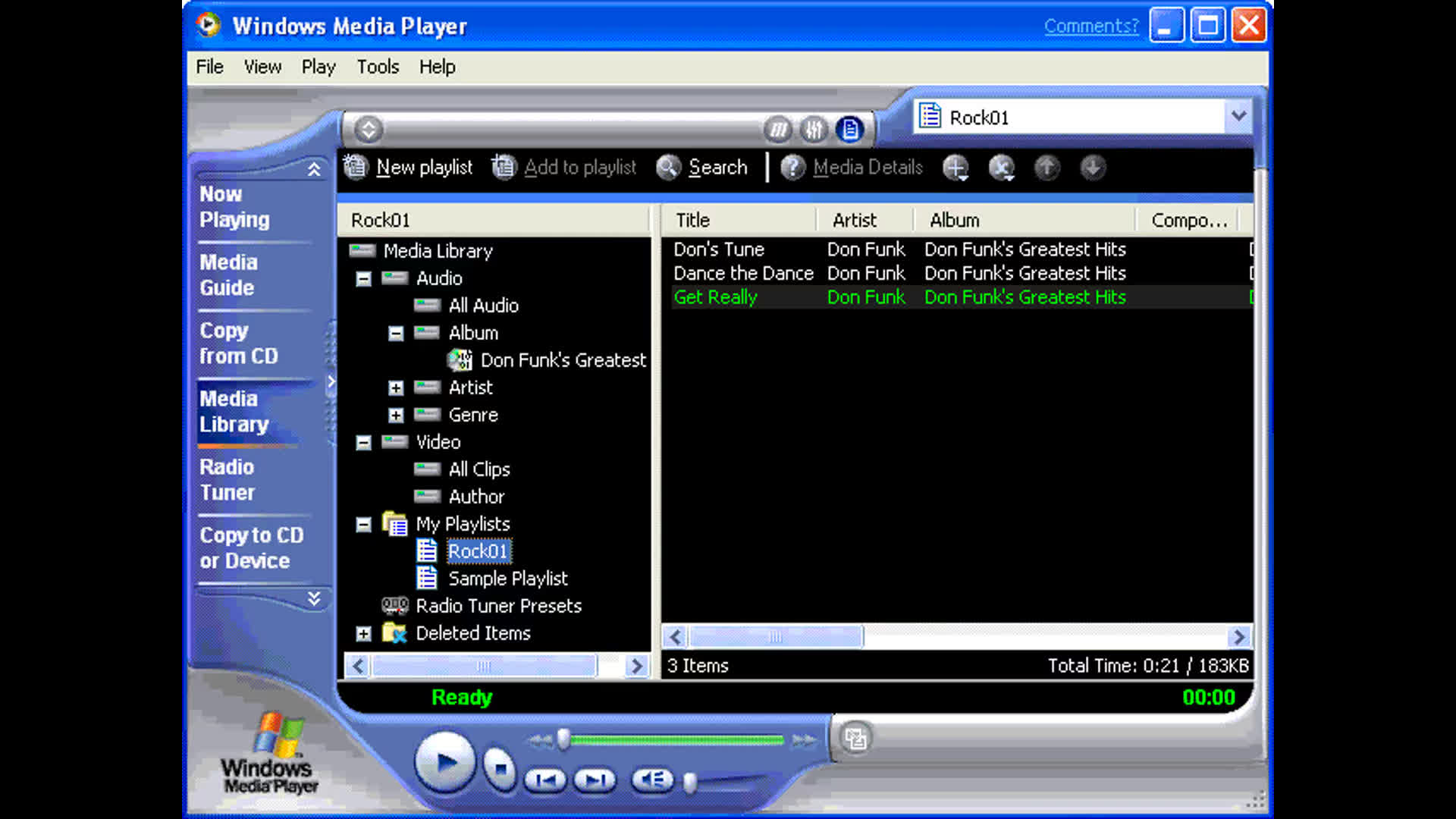
Task: Create a New playlist
Action: click(x=408, y=167)
